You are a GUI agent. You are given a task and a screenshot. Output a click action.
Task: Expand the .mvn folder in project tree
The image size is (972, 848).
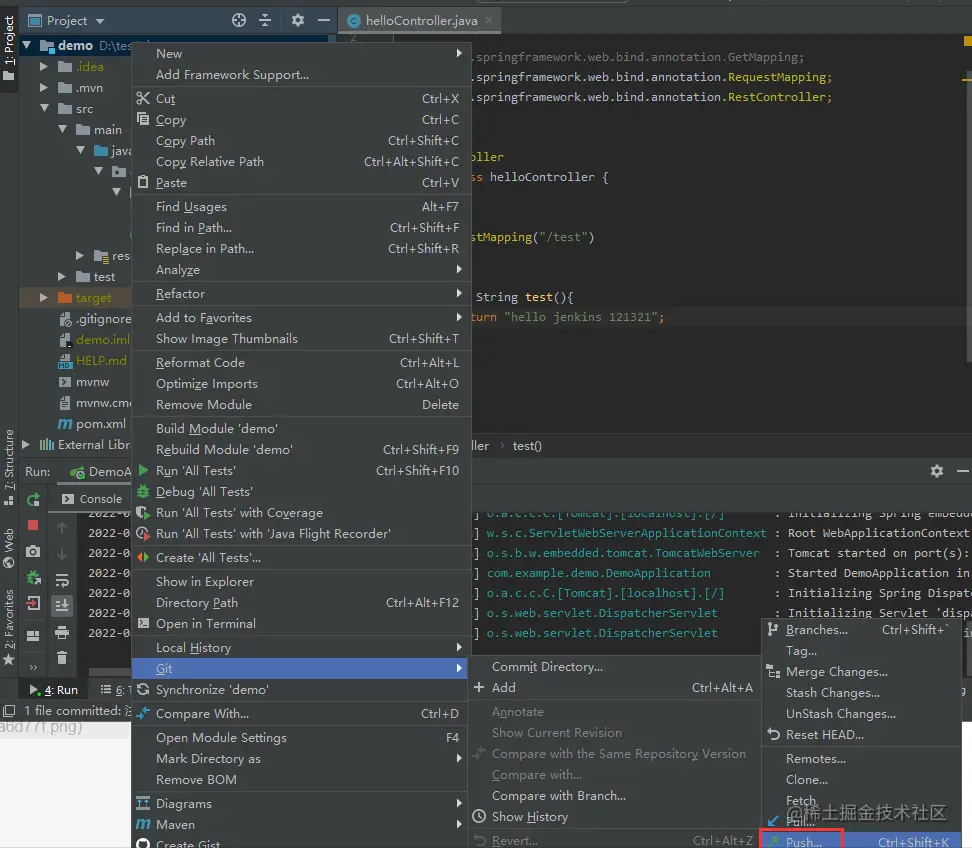(43, 88)
